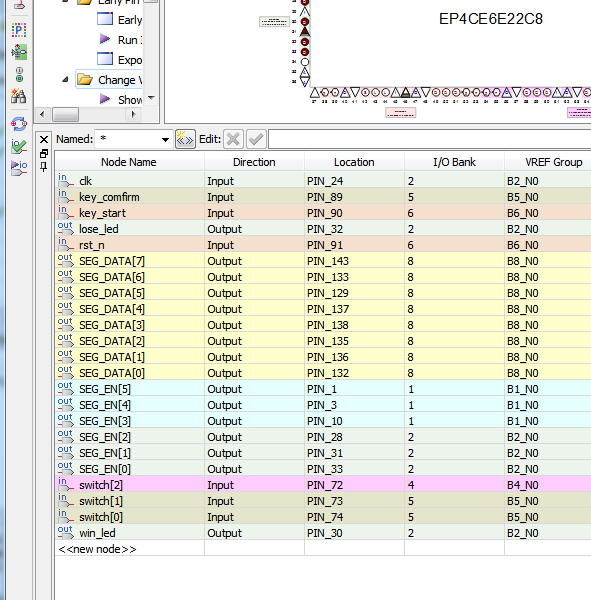Screen dimensions: 591x600
Task: Sort by the Location column header
Action: [x=354, y=162]
